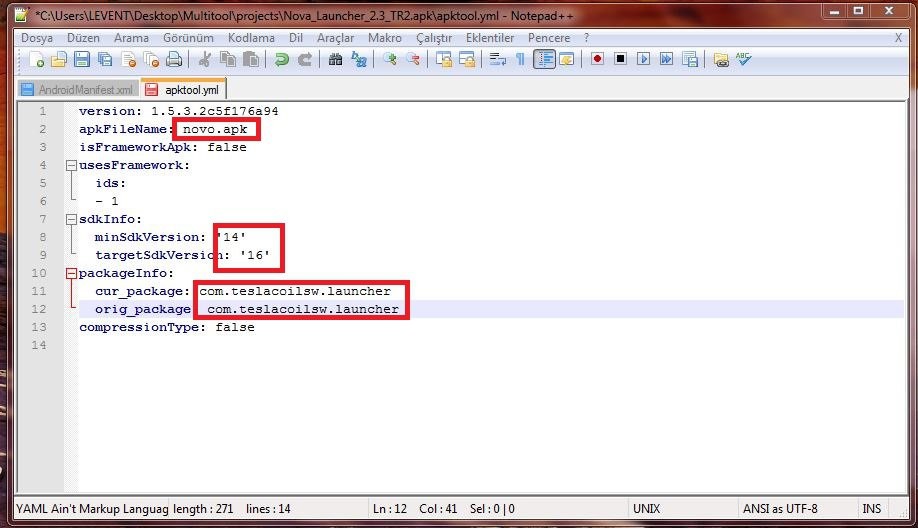
Task: Click the Redo arrow icon
Action: coord(304,59)
